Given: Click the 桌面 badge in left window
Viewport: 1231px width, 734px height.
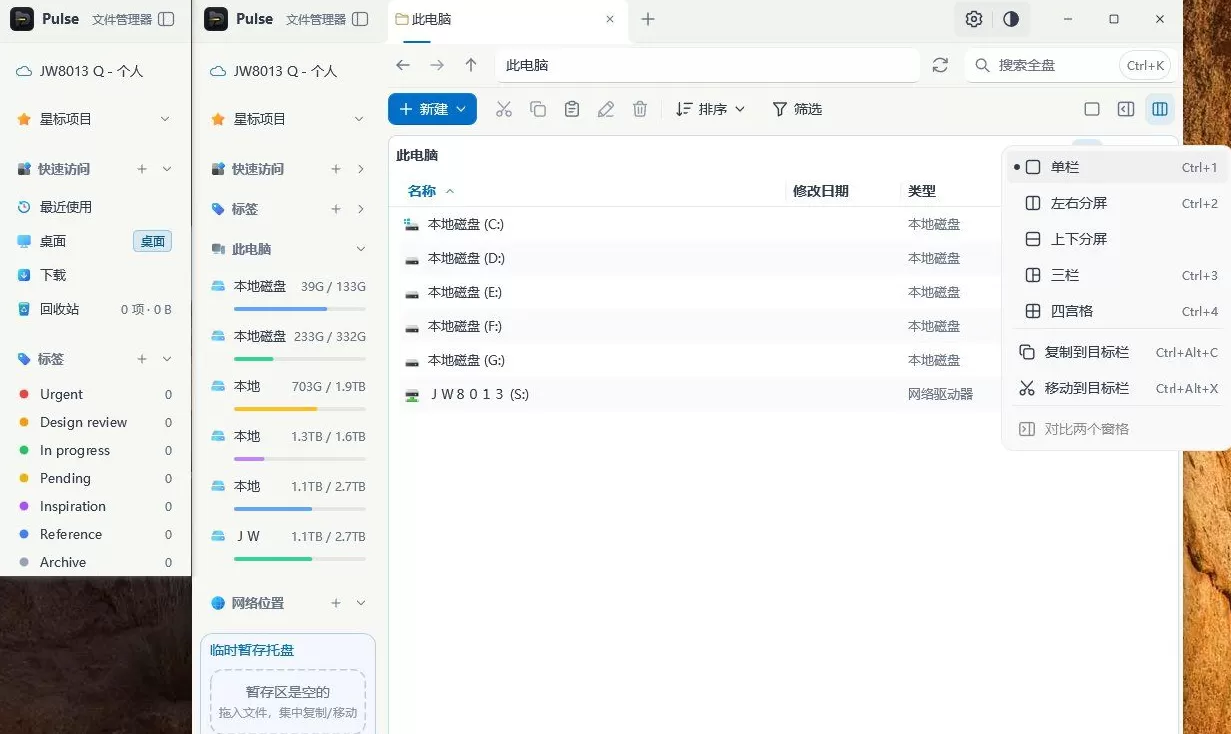Looking at the screenshot, I should click(153, 241).
